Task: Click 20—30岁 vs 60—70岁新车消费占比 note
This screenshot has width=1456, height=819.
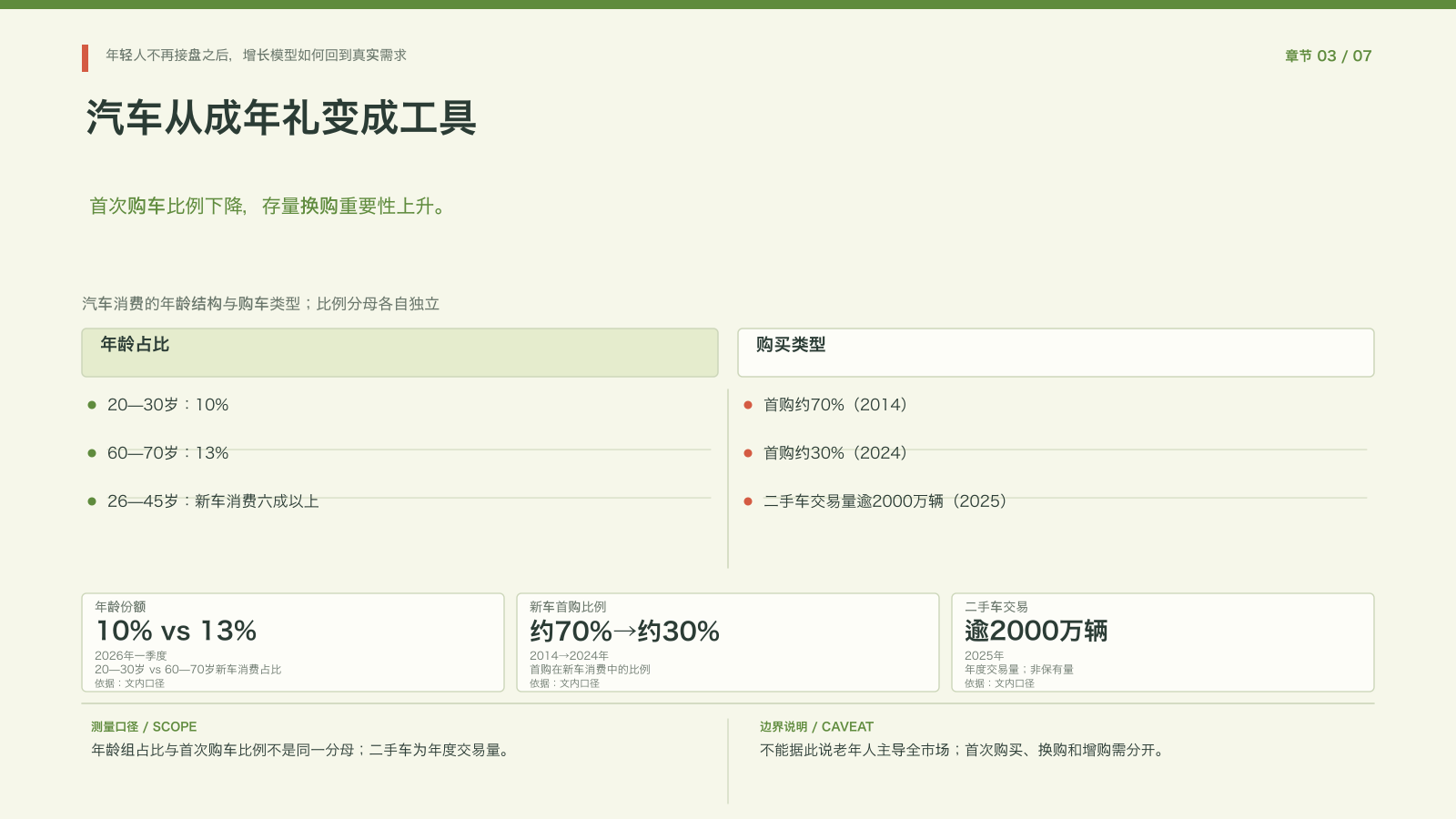Action: tap(188, 670)
